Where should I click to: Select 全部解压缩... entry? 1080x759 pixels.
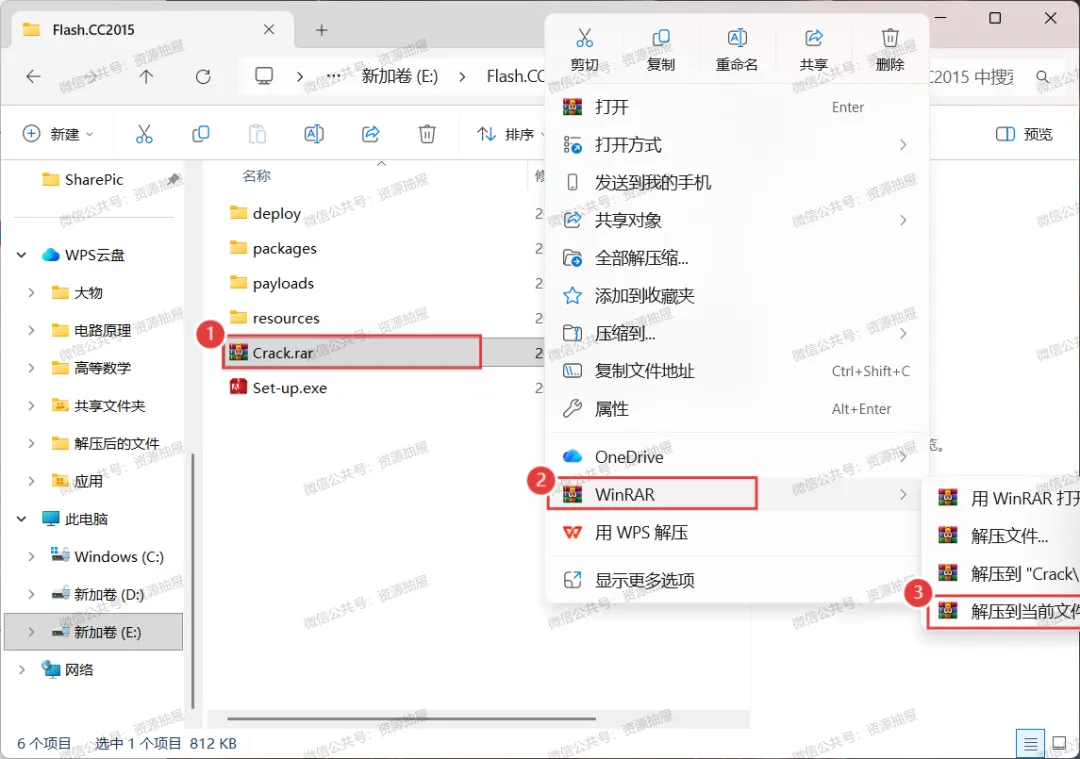click(x=737, y=258)
